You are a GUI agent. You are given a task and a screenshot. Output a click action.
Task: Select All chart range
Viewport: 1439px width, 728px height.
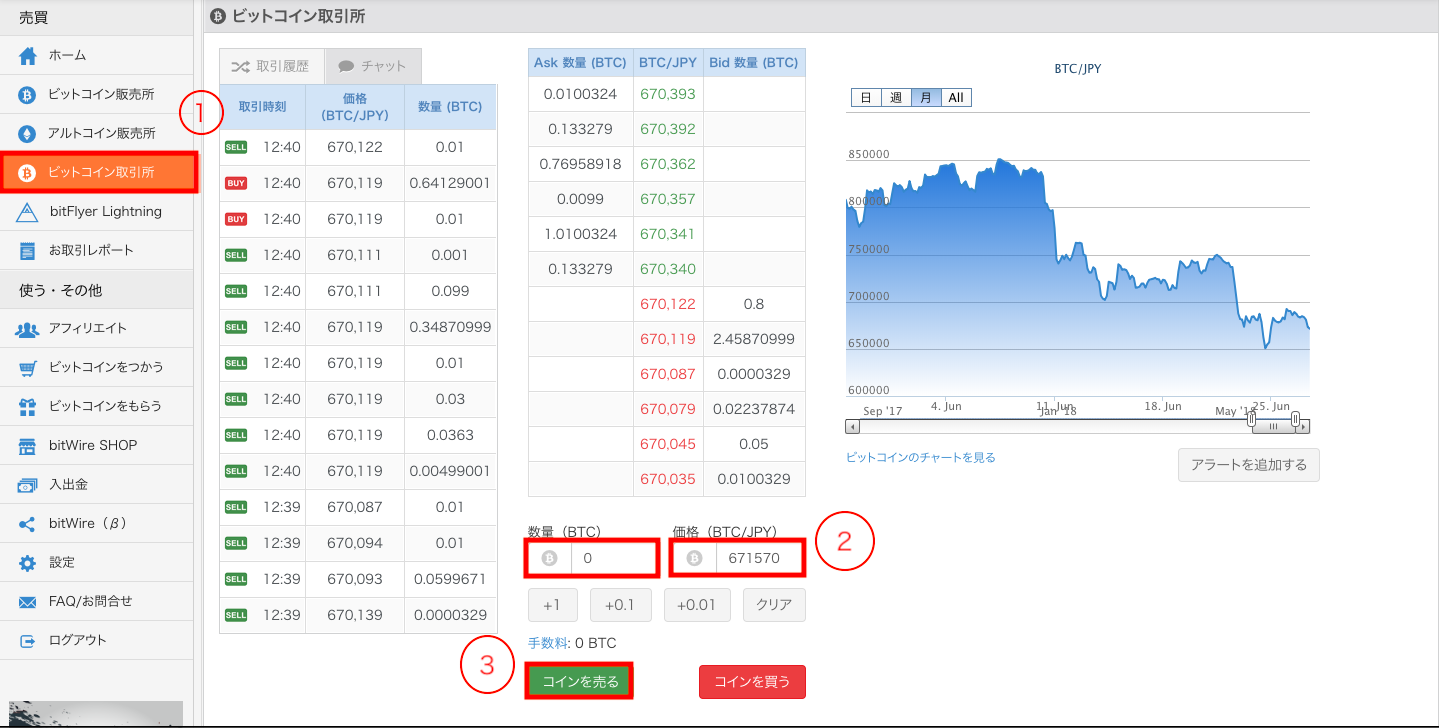click(x=956, y=97)
